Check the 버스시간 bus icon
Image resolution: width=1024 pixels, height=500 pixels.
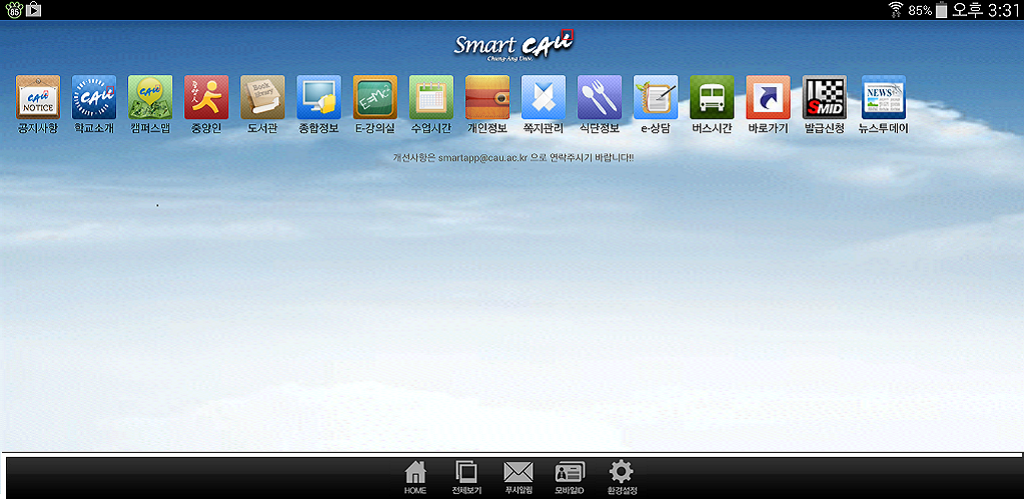click(x=712, y=97)
